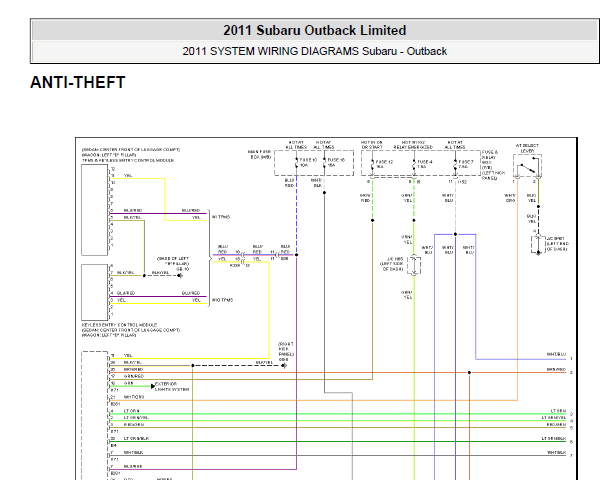
Task: Select the "TPMS & KEYLESS ENTRY CONTROL MODULE" label
Action: click(128, 160)
